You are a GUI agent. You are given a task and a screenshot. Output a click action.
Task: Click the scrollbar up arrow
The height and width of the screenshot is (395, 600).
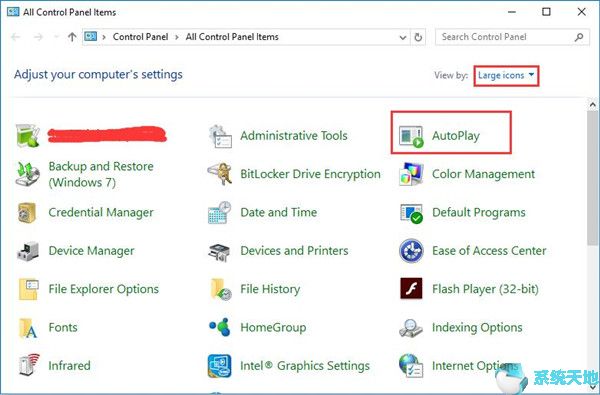[x=593, y=104]
